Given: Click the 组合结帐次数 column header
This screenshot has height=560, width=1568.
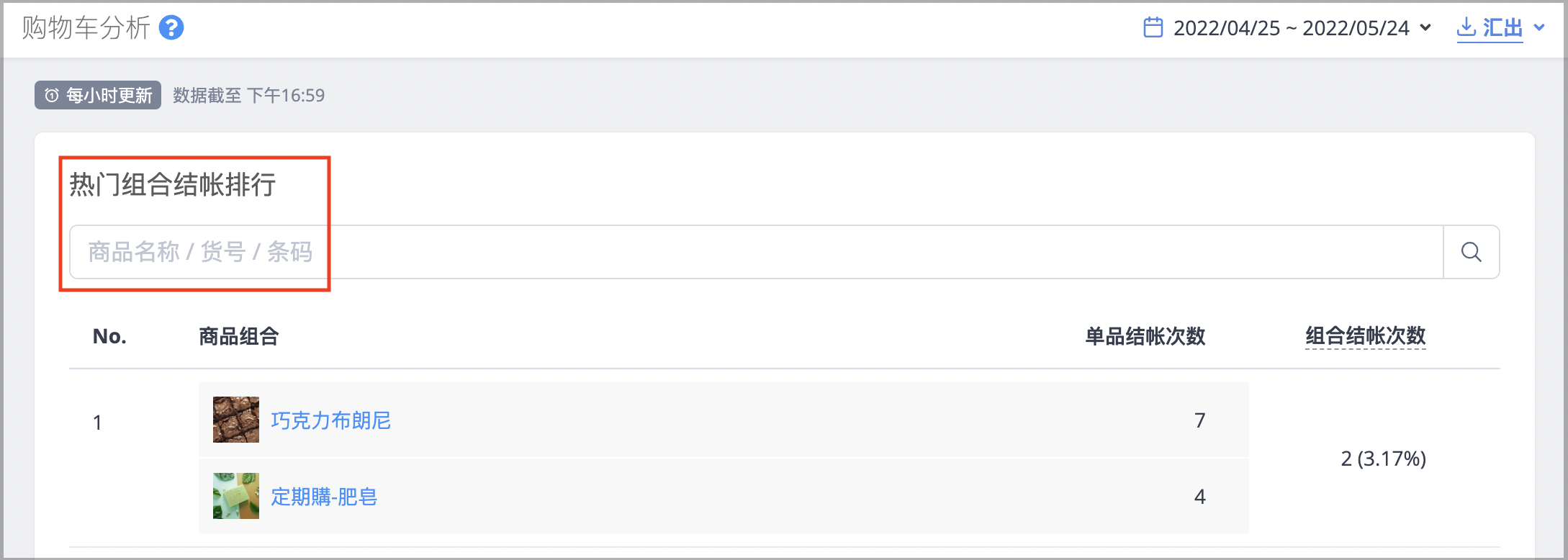Looking at the screenshot, I should tap(1366, 336).
